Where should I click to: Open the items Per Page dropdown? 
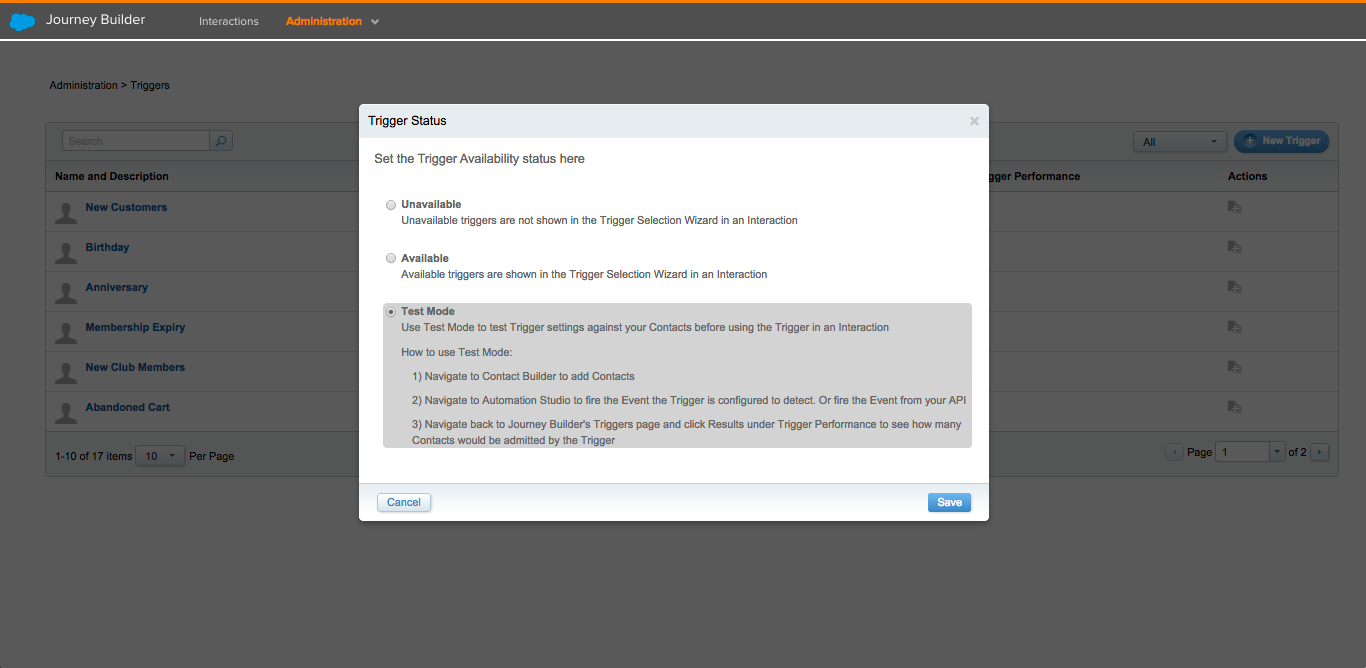pos(160,456)
